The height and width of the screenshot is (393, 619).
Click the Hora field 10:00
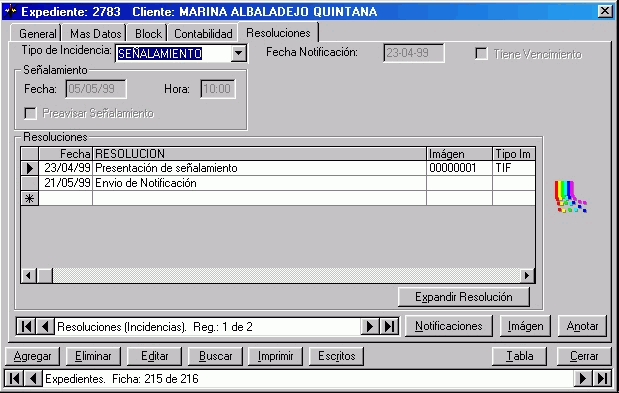pos(218,89)
